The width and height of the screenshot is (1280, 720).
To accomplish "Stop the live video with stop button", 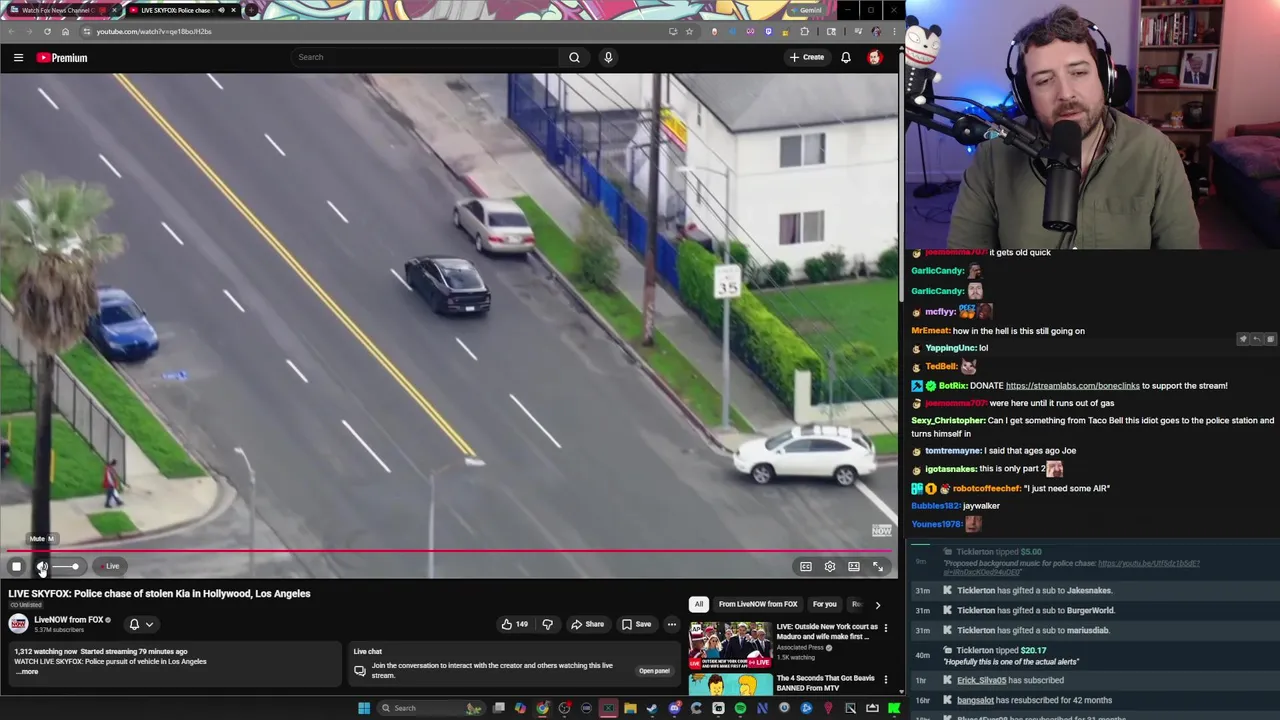I will 16,566.
